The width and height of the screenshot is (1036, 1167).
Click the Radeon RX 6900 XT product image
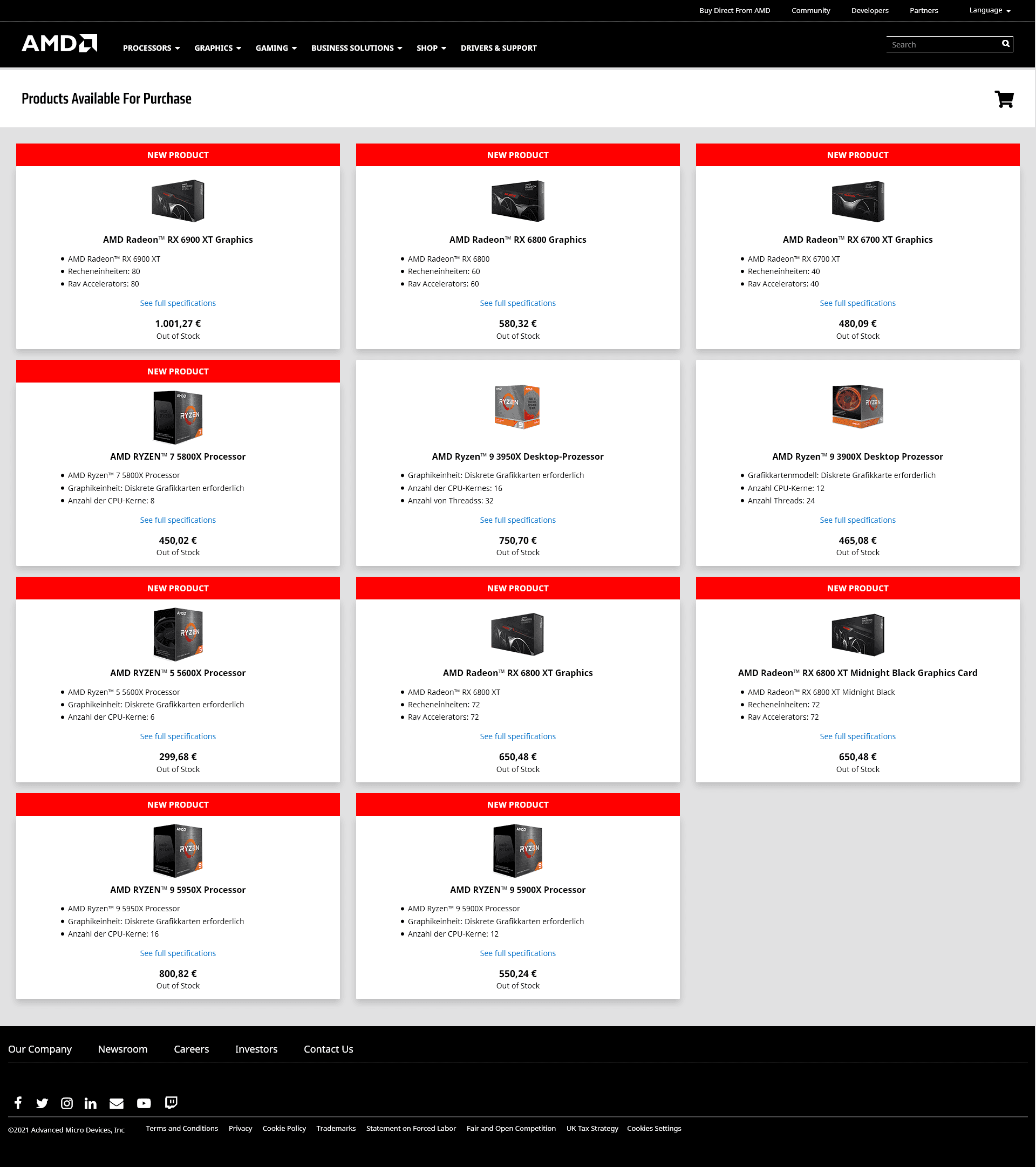178,201
